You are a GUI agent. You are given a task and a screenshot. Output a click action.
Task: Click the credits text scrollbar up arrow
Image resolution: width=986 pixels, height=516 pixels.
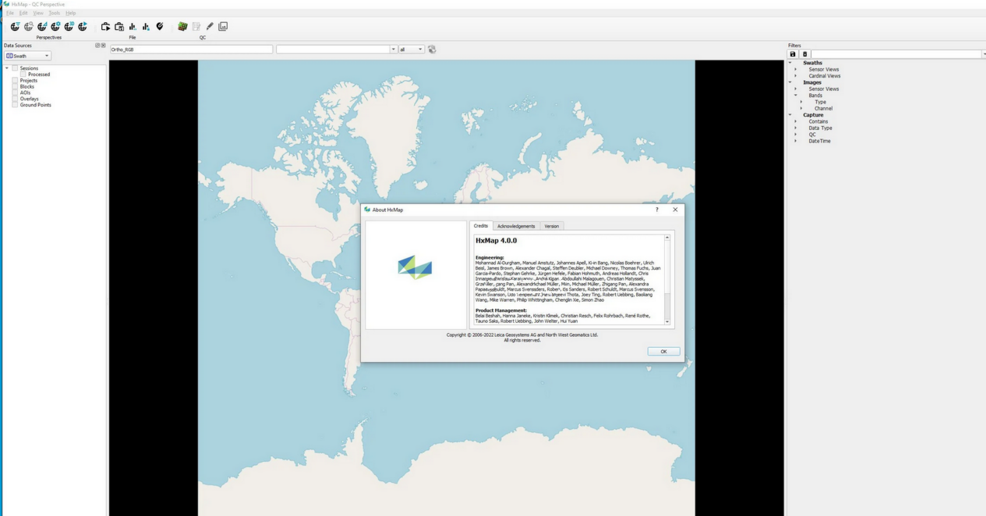[x=667, y=238]
